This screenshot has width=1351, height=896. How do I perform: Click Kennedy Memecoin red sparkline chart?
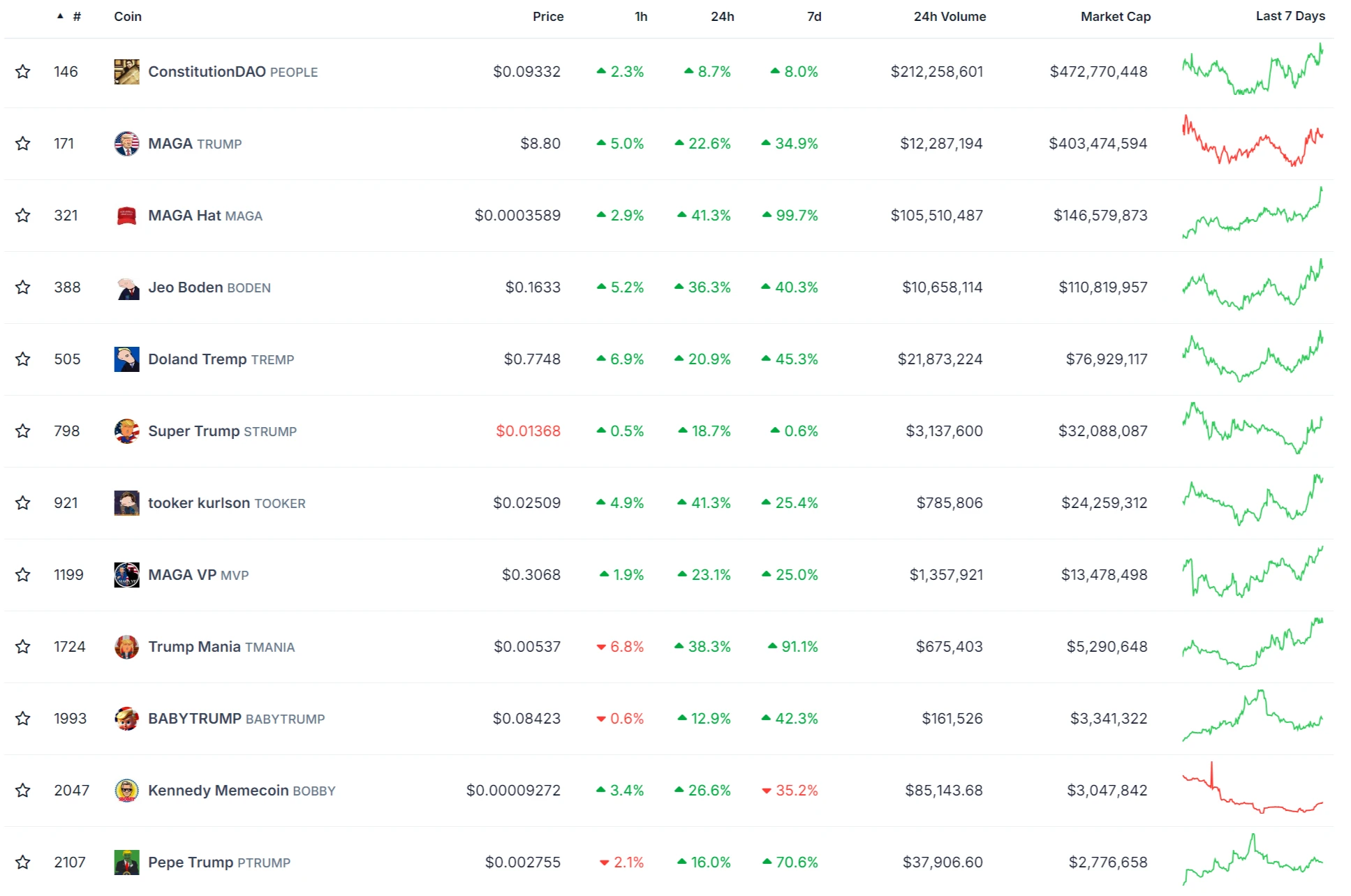pyautogui.click(x=1252, y=790)
